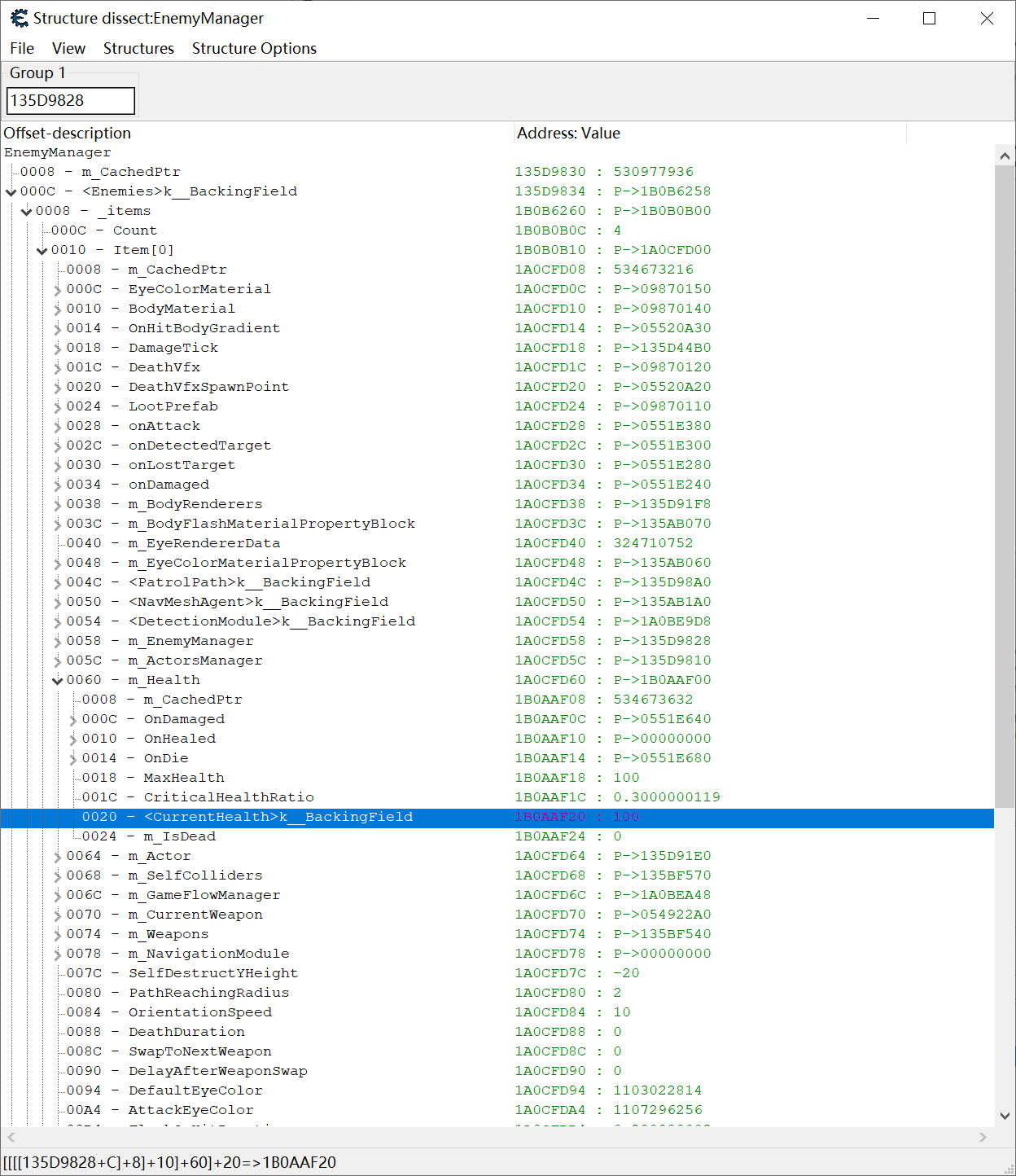This screenshot has width=1016, height=1176.
Task: Expand the m_NavigationModule node
Action: tap(57, 954)
